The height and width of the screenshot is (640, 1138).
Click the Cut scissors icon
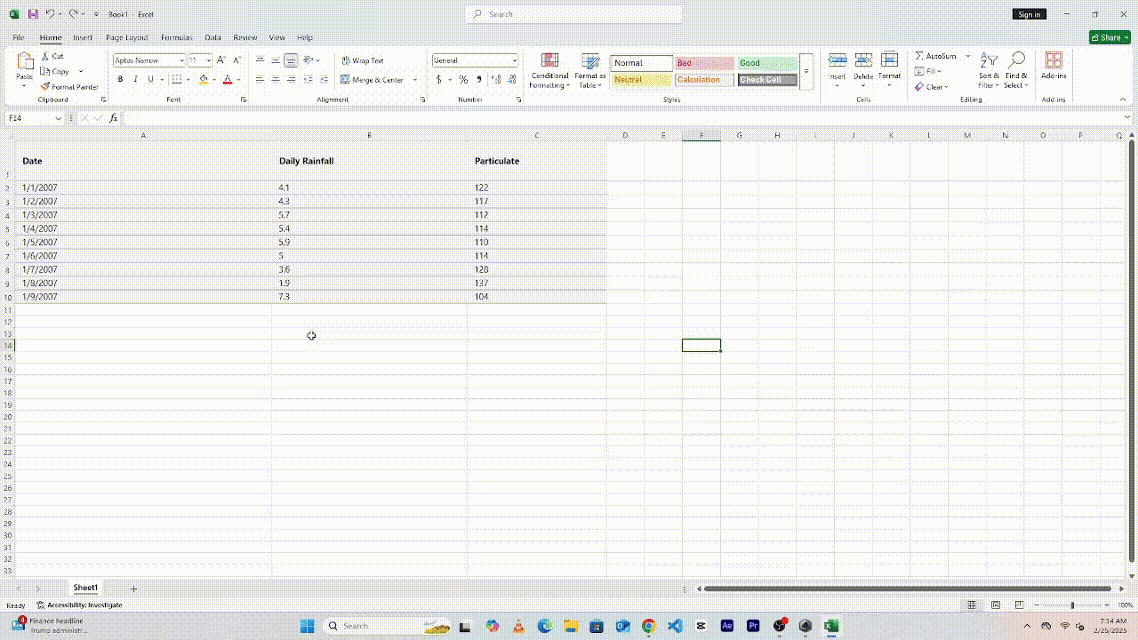(45, 56)
